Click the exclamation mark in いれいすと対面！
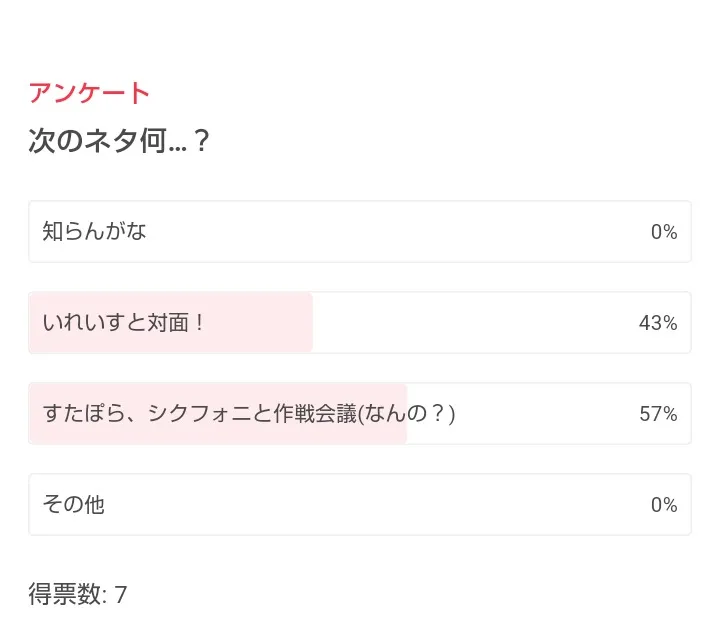 pyautogui.click(x=198, y=323)
